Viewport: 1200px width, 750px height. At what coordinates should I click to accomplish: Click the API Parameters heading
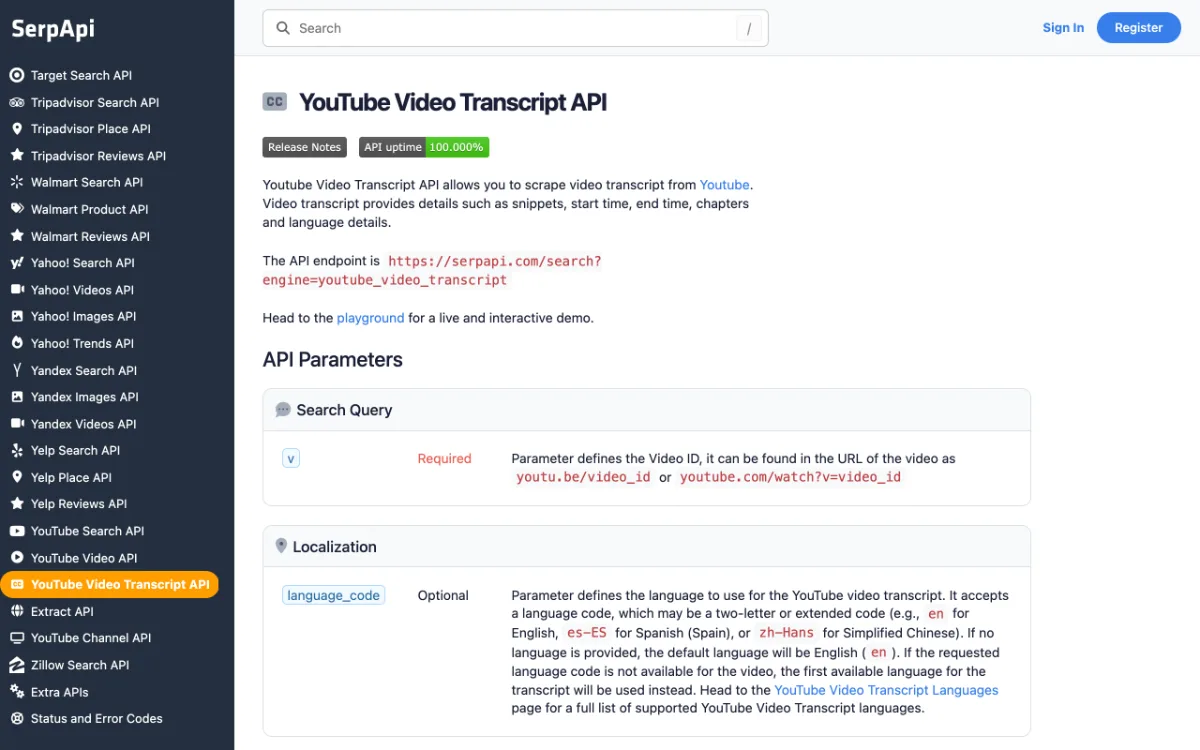[x=333, y=360]
